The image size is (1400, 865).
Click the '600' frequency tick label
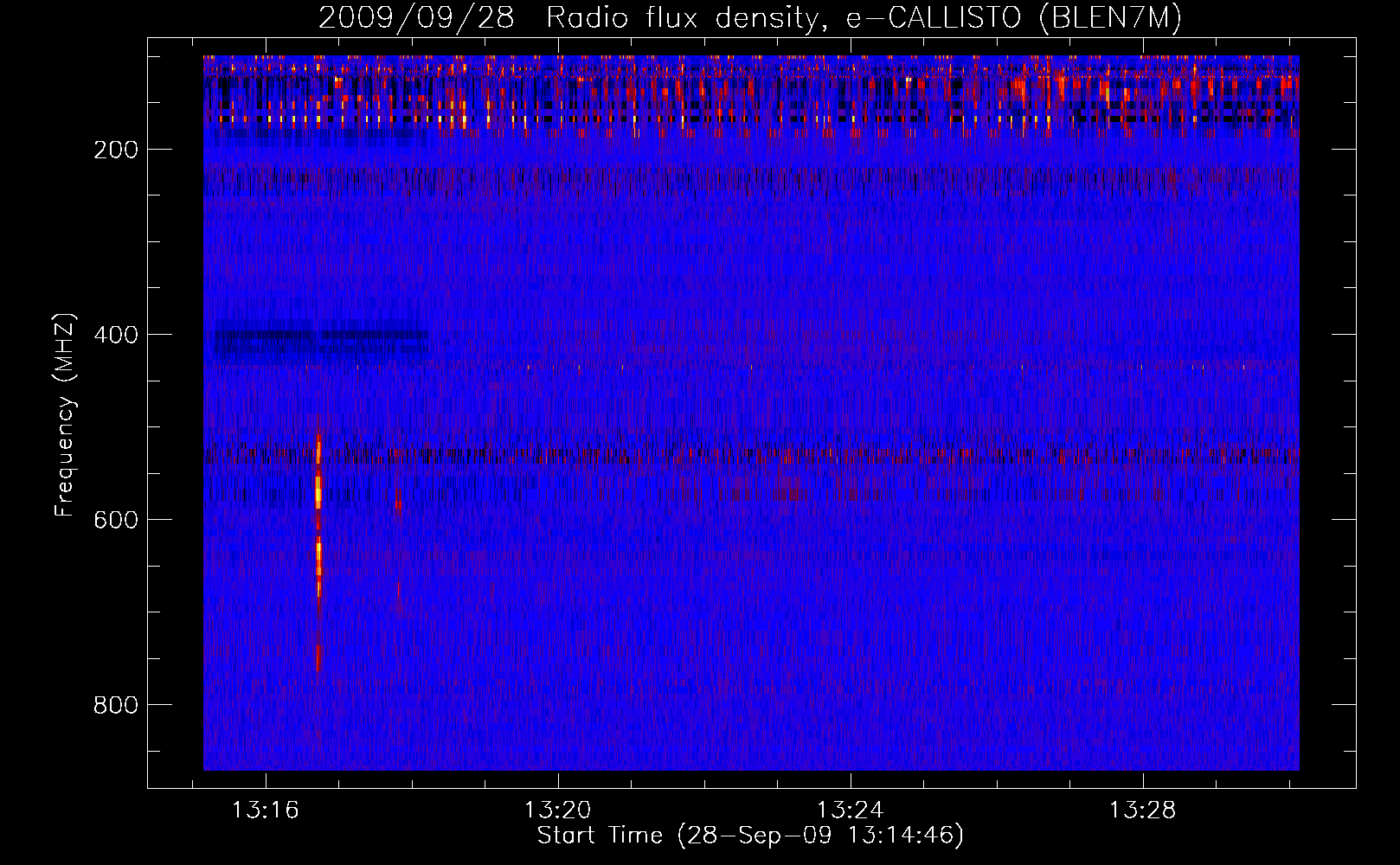click(116, 520)
